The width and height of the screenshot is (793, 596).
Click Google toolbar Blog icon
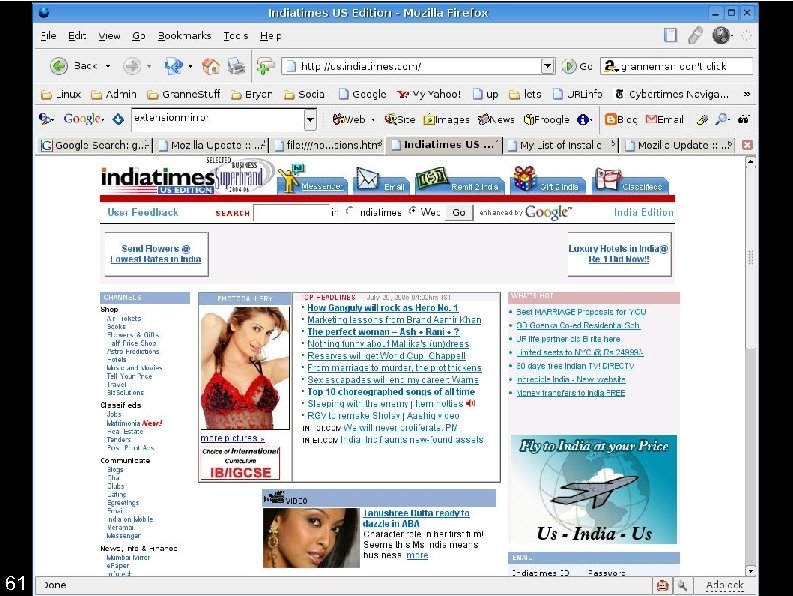pos(611,119)
